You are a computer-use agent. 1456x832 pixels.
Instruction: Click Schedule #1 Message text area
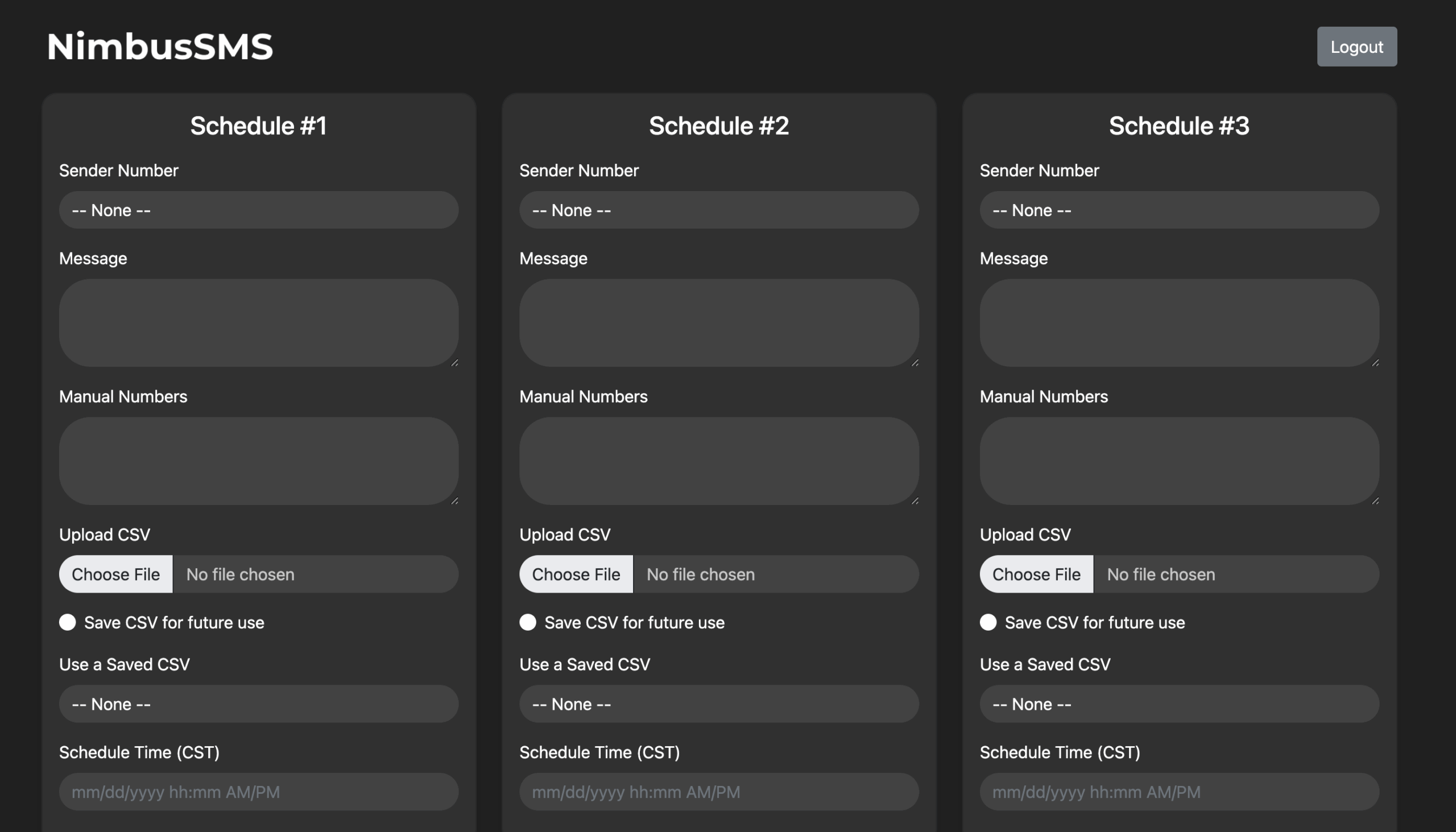pos(258,323)
